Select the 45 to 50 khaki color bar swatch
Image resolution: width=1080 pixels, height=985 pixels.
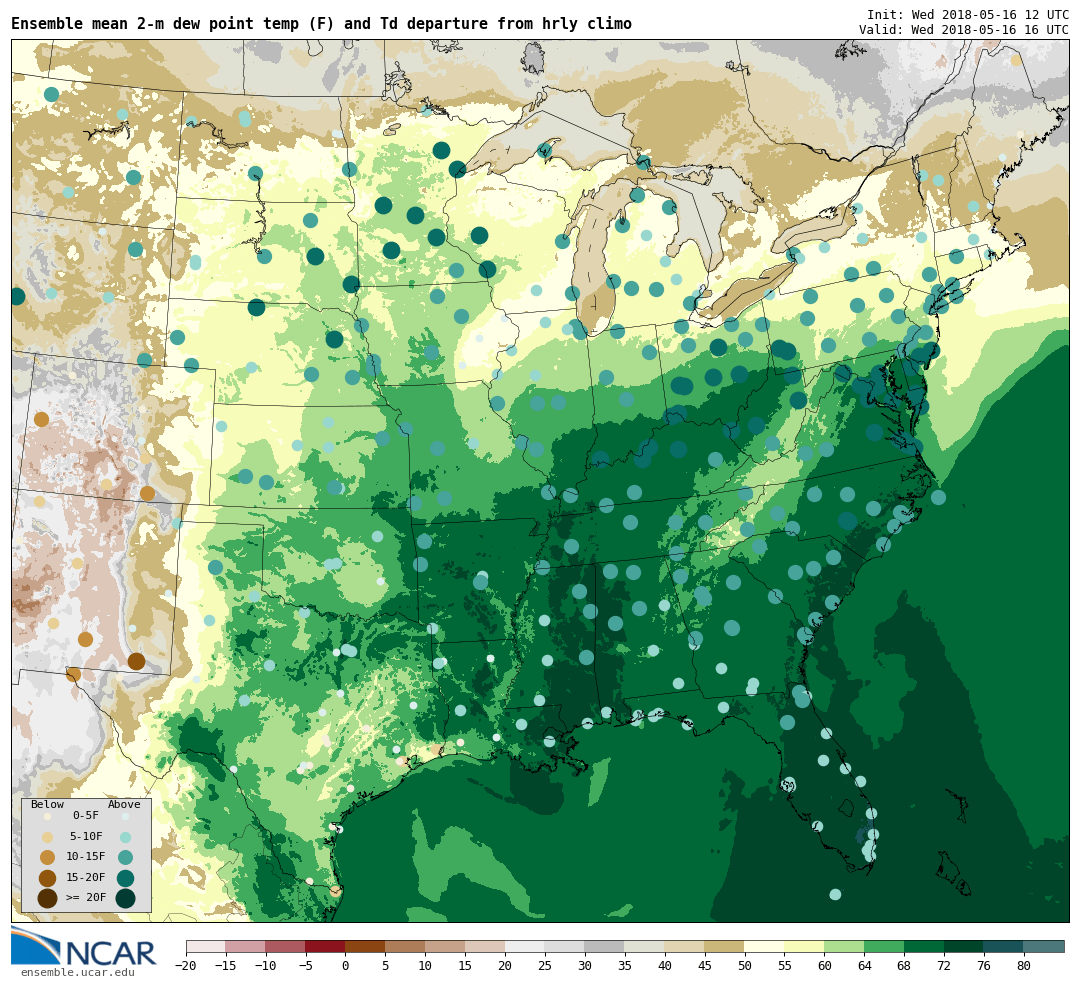point(725,946)
